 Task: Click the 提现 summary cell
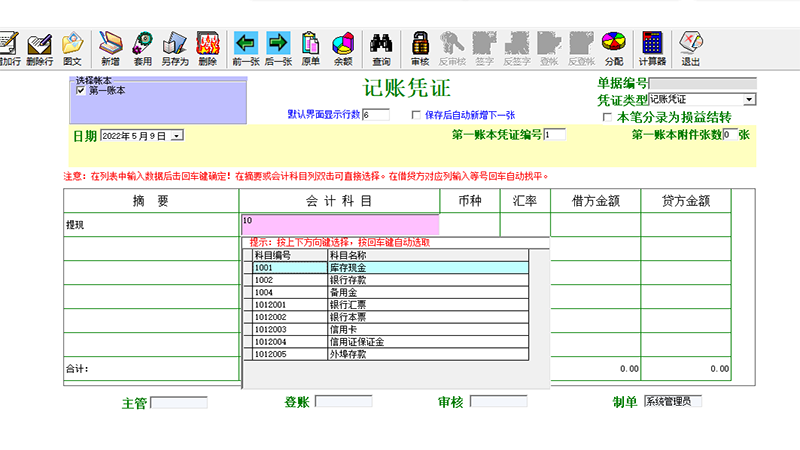tap(152, 225)
